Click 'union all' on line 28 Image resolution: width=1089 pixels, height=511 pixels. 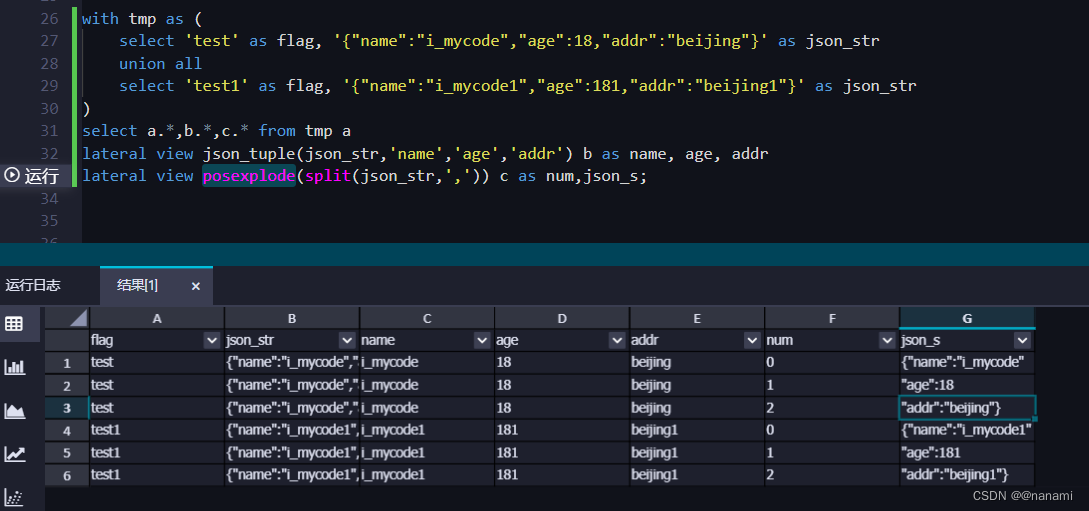tap(160, 64)
